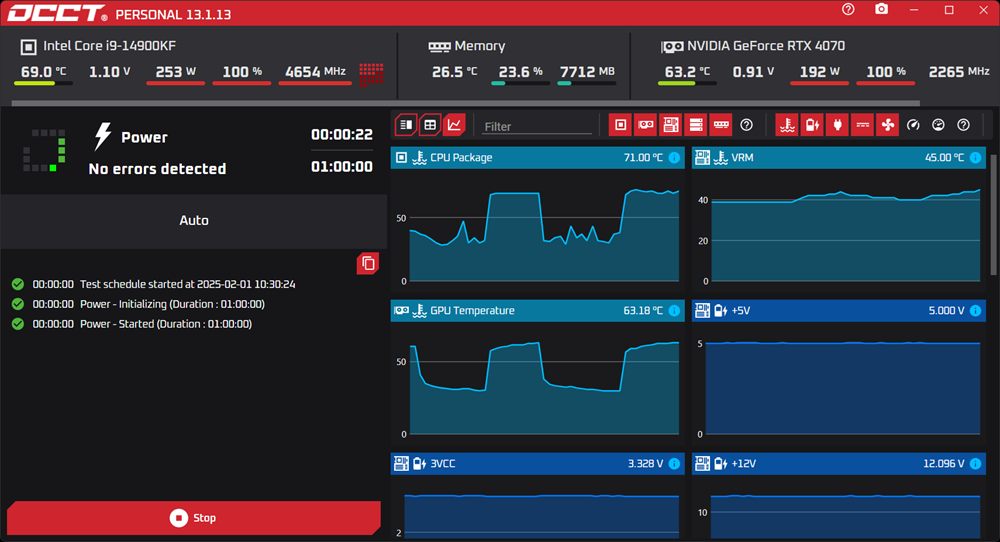The width and height of the screenshot is (1000, 542).
Task: Click the 'No errors detected' status
Action: [157, 168]
